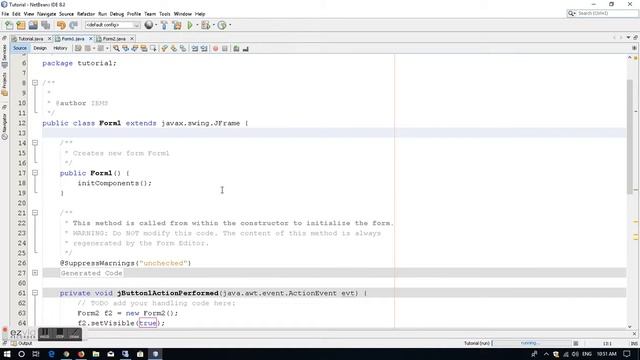Open the Profile Project dropdown arrow

pos(230,25)
